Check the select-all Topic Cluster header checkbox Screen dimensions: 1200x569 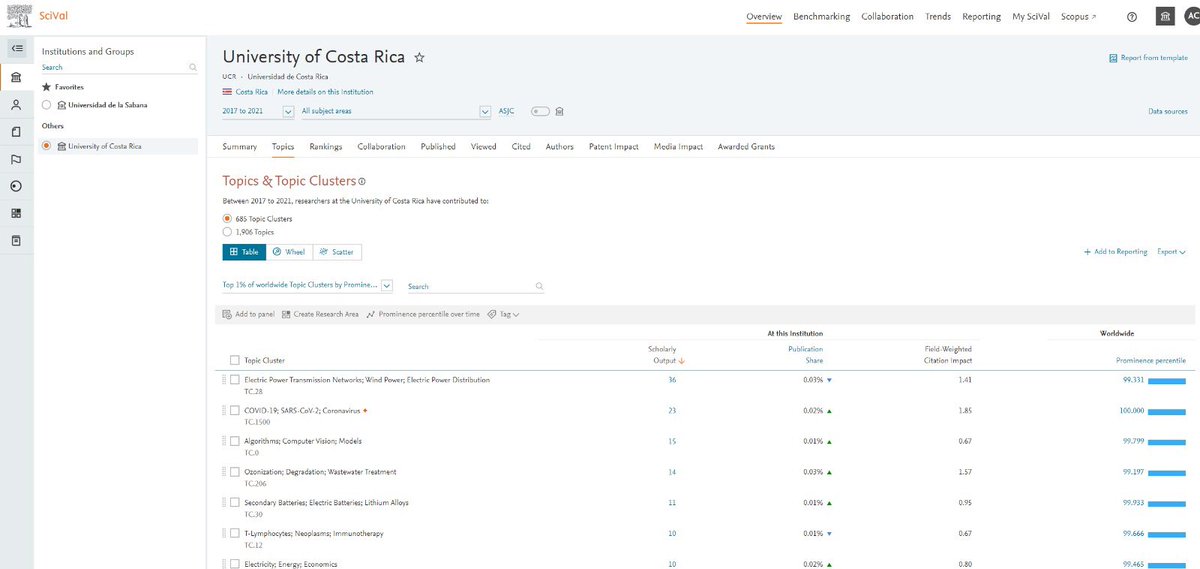pyautogui.click(x=234, y=360)
